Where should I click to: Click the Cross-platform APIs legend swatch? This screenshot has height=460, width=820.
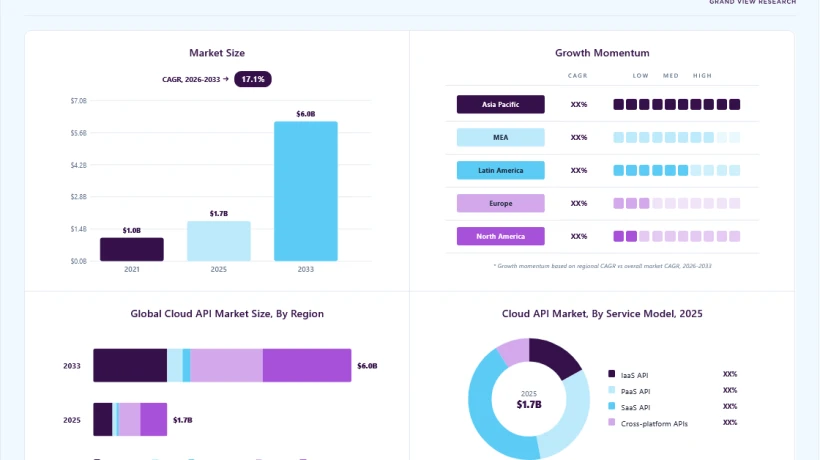point(611,422)
